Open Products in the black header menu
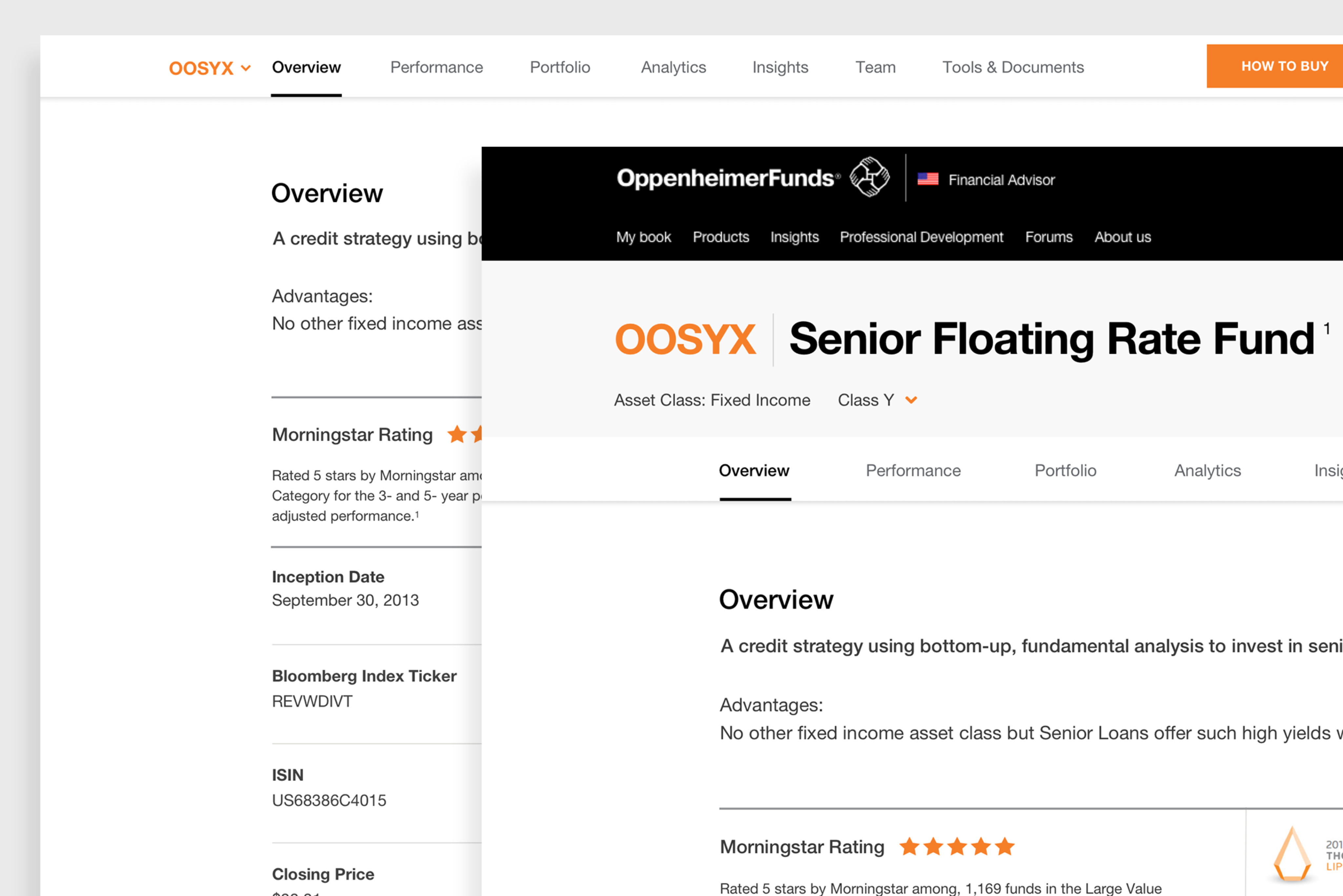This screenshot has height=896, width=1343. coord(721,237)
